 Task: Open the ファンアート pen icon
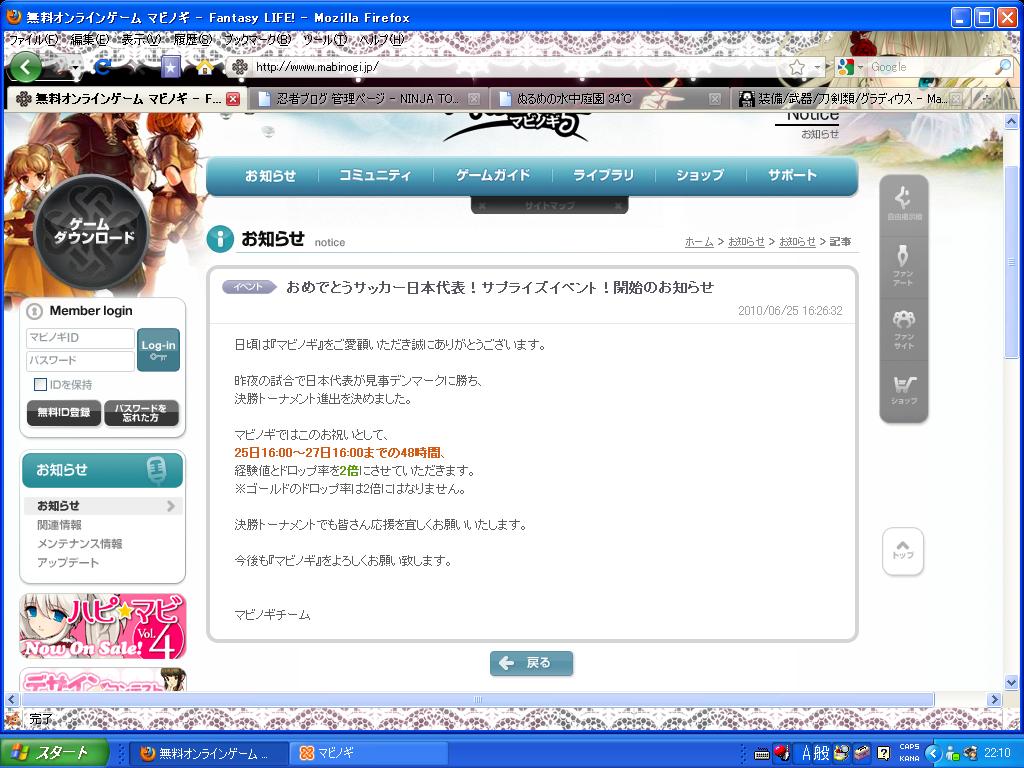point(904,265)
